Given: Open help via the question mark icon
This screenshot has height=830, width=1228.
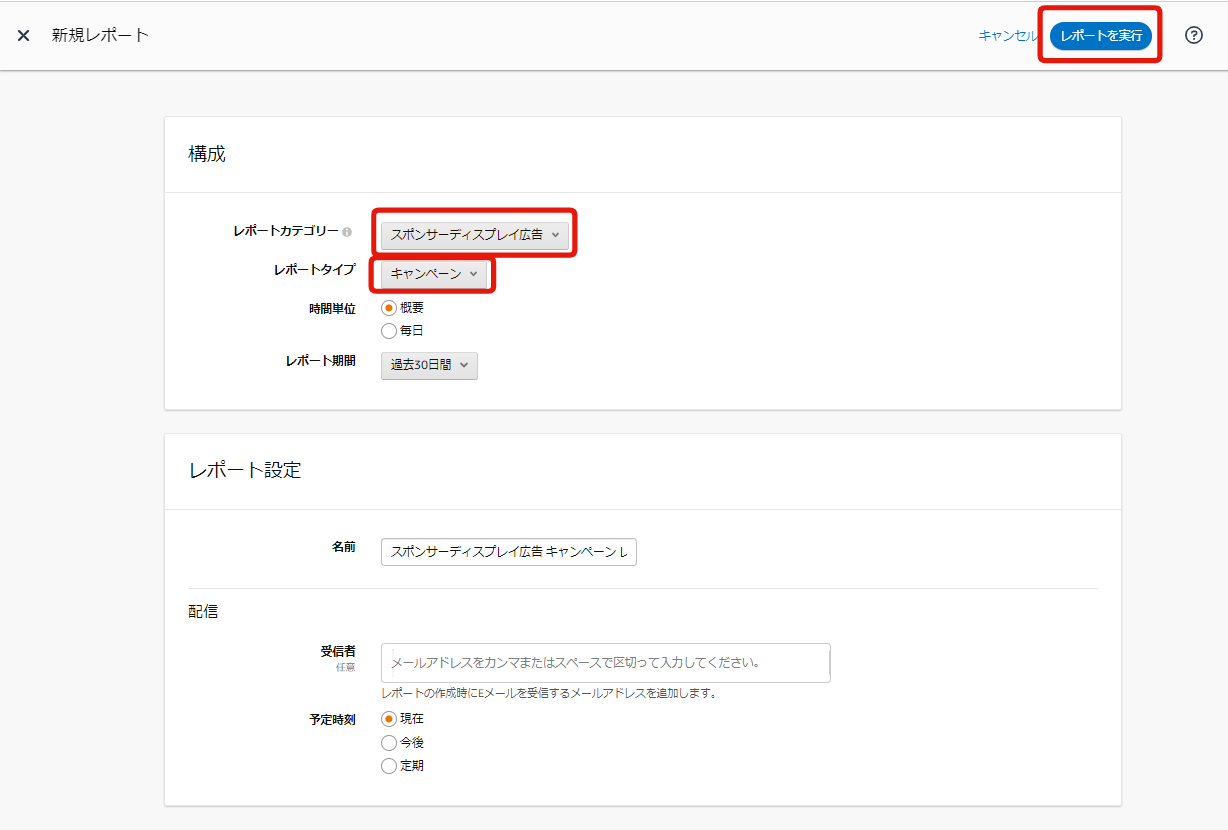Looking at the screenshot, I should pyautogui.click(x=1193, y=35).
